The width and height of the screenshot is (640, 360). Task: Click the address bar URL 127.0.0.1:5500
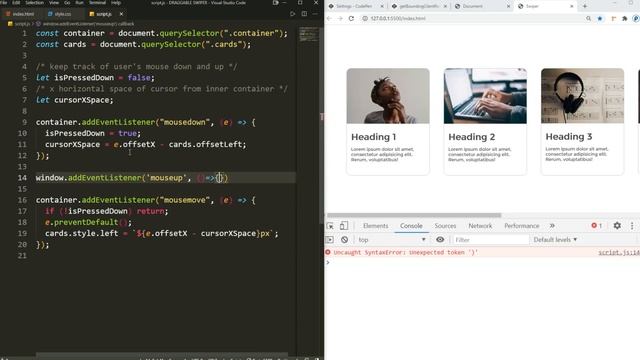coord(398,18)
